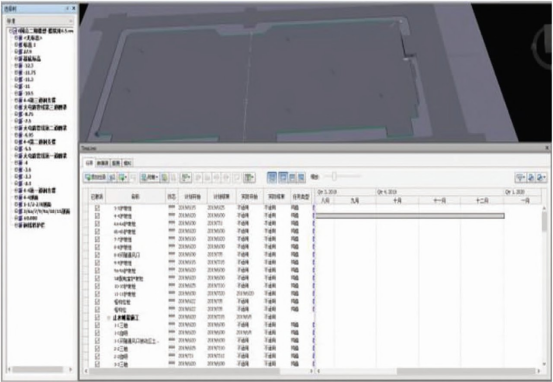Screen dimensions: 553x382
Task: Toggle Active checkbox for 1-1三轴 row
Action: [97, 325]
